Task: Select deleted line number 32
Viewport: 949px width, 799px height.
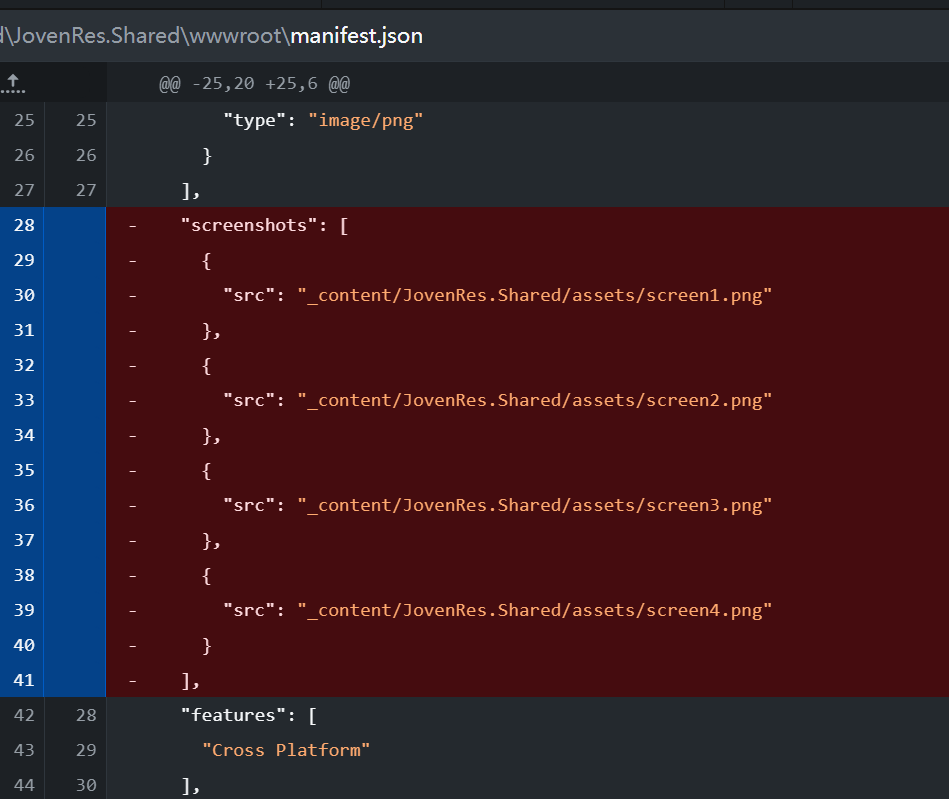Action: pos(24,365)
